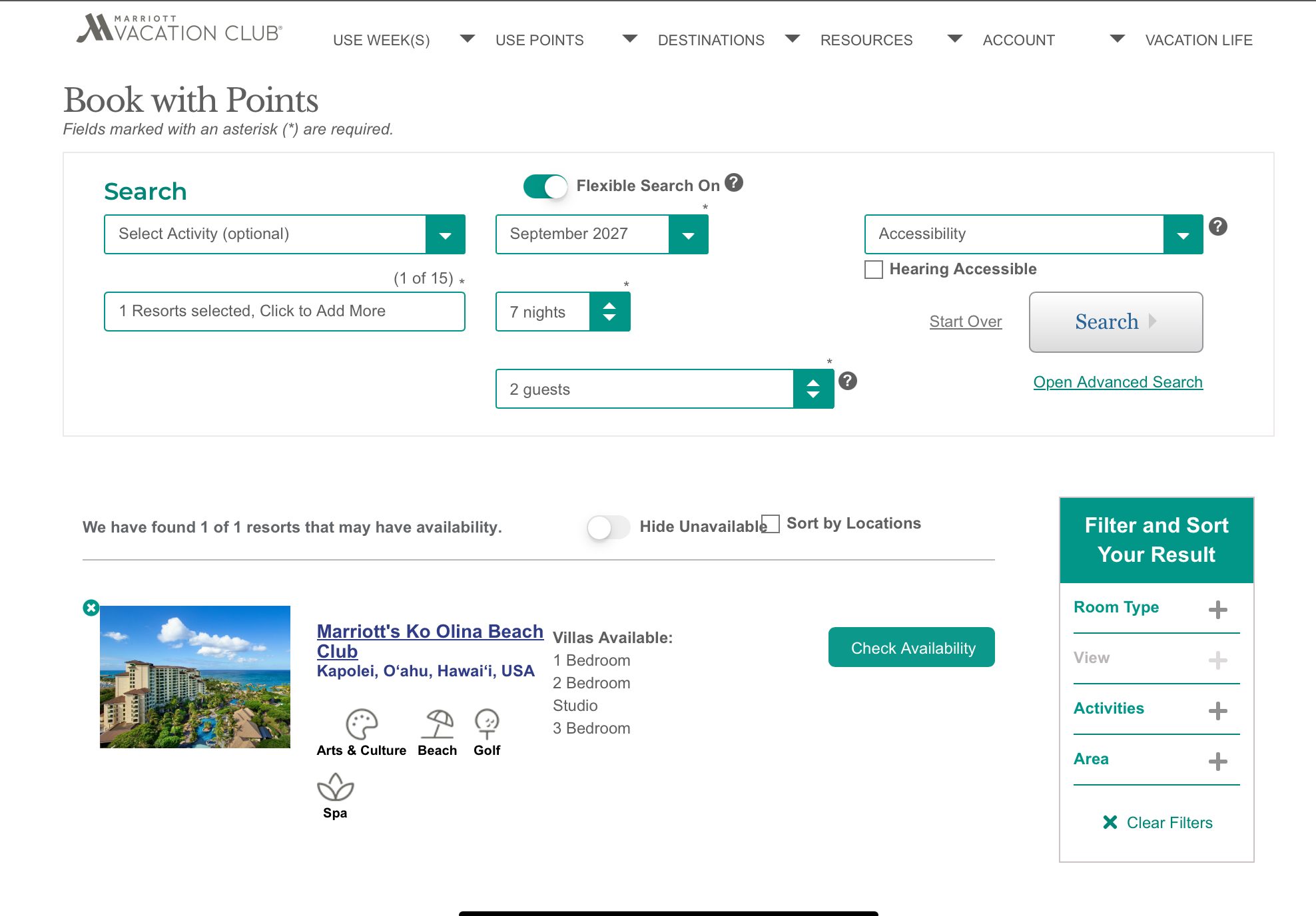Click Open Advanced Search link
1316x916 pixels.
click(x=1118, y=382)
